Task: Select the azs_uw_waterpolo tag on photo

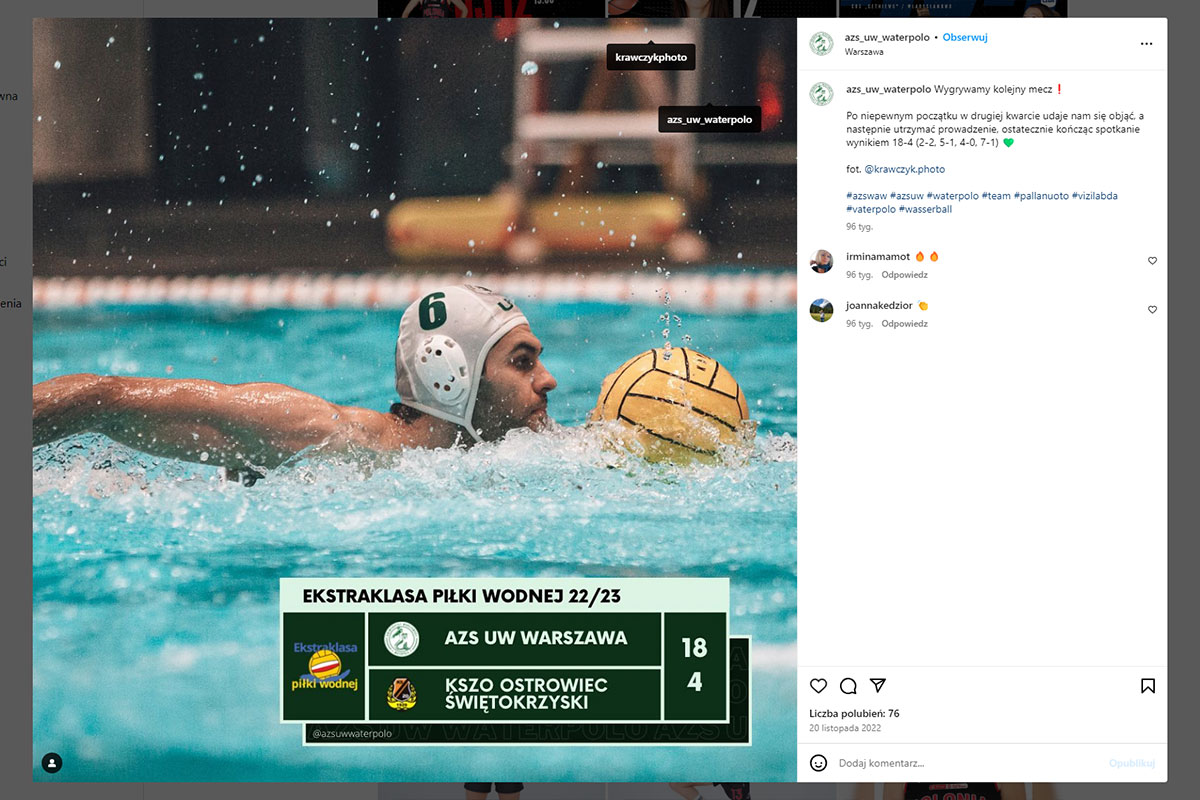Action: click(x=709, y=120)
